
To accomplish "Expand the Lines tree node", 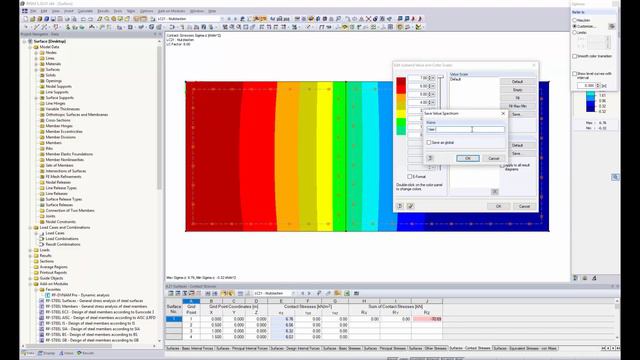I will pyautogui.click(x=36, y=58).
